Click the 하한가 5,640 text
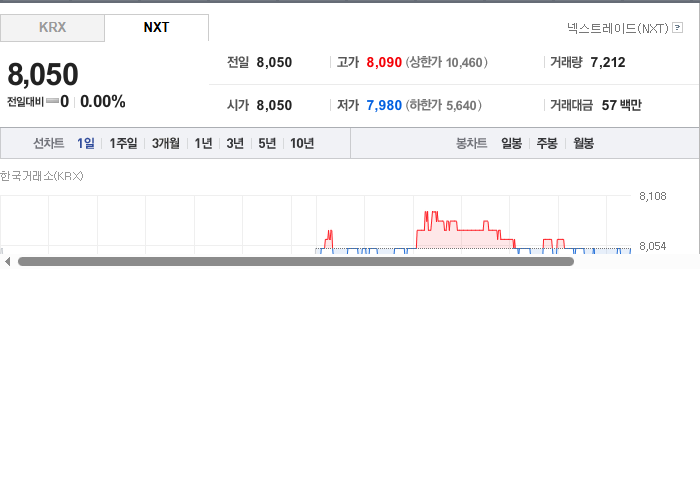 (444, 105)
